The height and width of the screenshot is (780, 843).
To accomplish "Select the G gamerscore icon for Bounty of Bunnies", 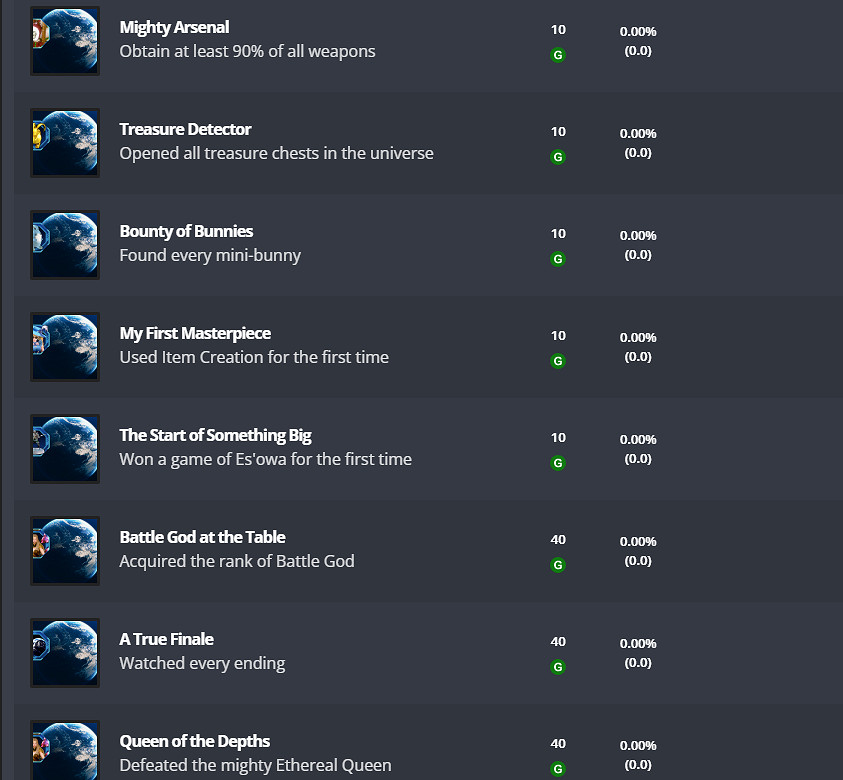I will 558,259.
